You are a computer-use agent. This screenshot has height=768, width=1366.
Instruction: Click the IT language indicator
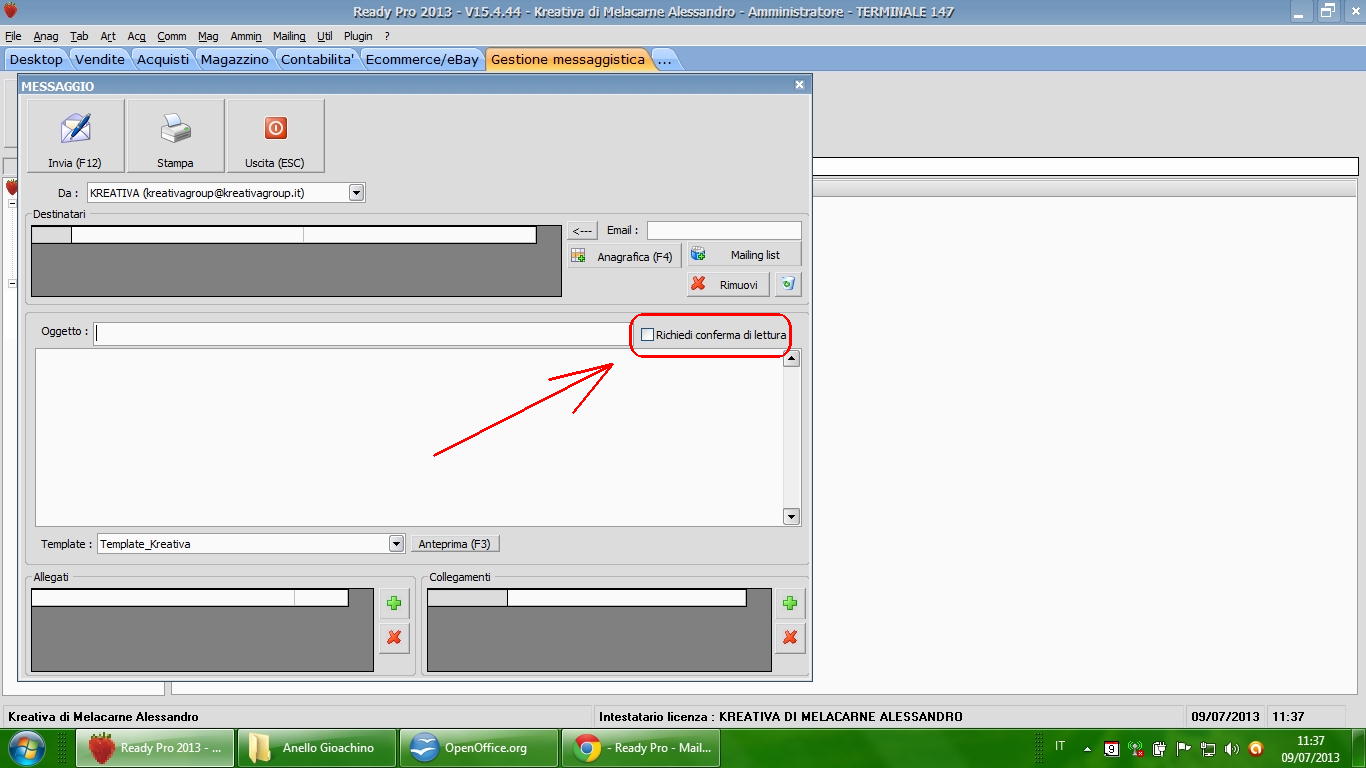[x=1060, y=747]
